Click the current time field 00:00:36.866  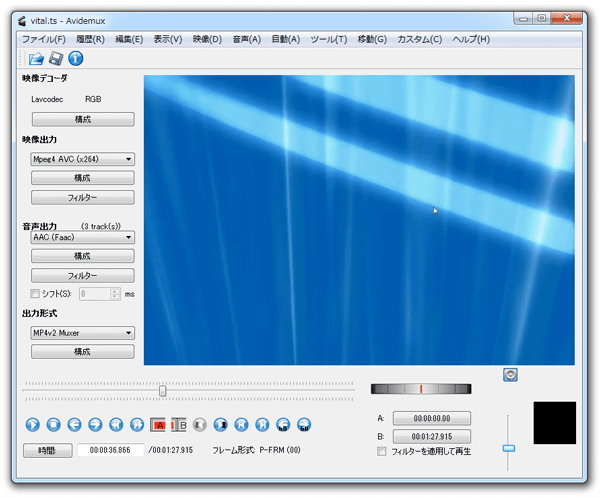tap(111, 450)
